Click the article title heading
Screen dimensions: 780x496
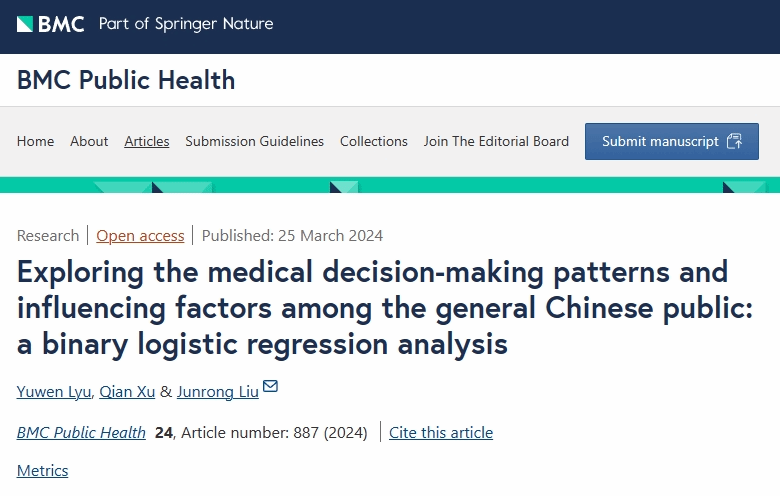[386, 308]
